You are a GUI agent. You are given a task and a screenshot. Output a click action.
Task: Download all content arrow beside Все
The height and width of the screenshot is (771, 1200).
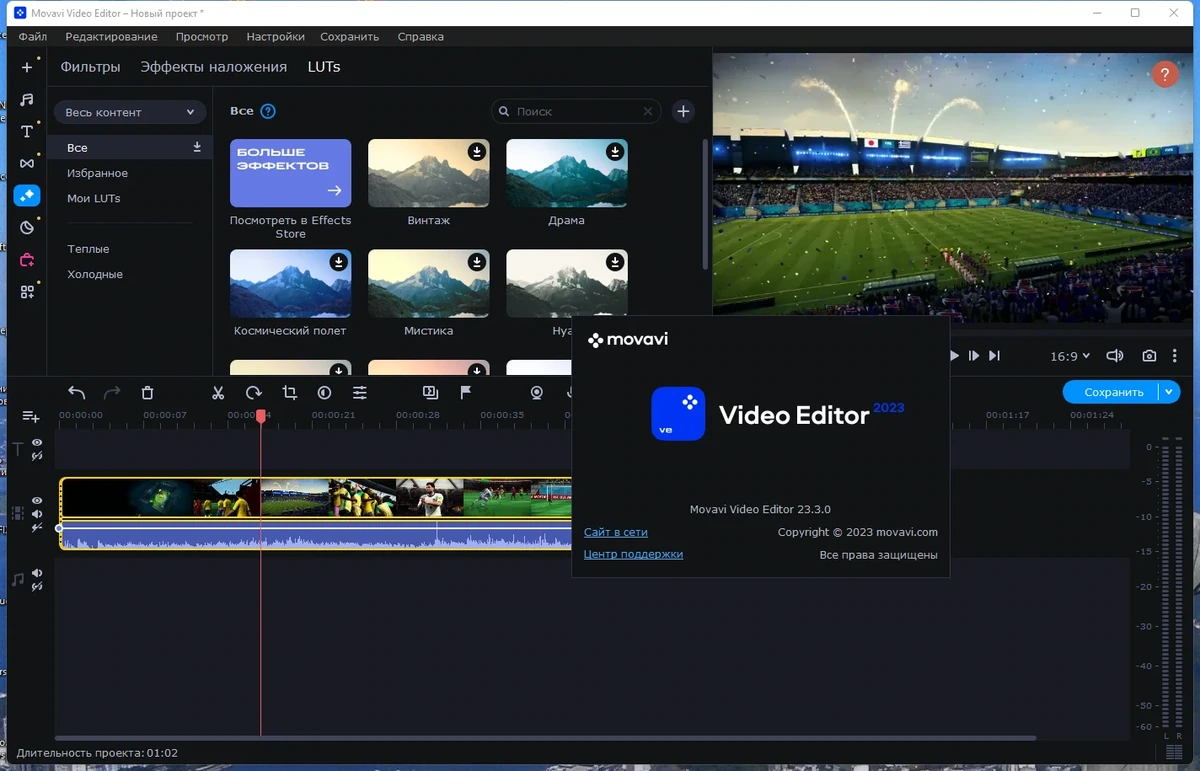point(197,147)
